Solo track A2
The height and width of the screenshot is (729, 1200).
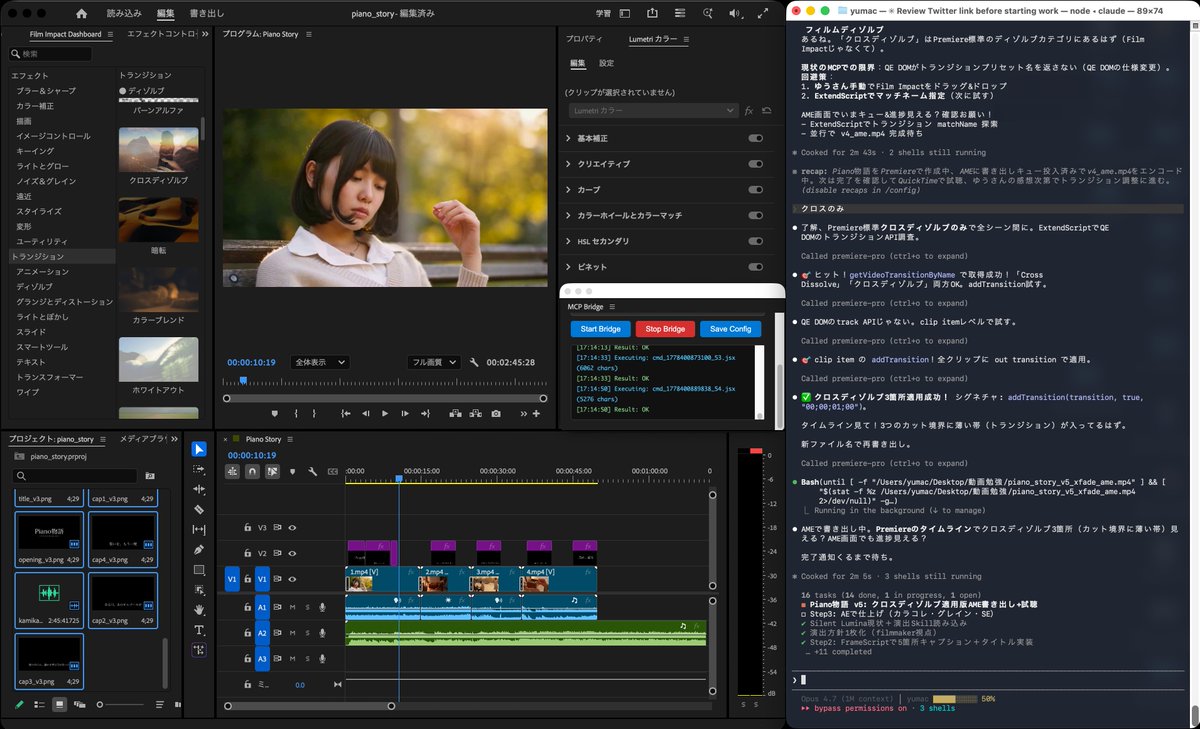click(x=308, y=633)
